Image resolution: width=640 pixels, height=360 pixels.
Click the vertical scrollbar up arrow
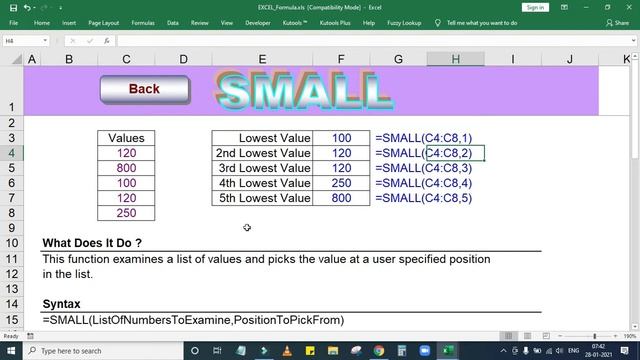point(635,56)
